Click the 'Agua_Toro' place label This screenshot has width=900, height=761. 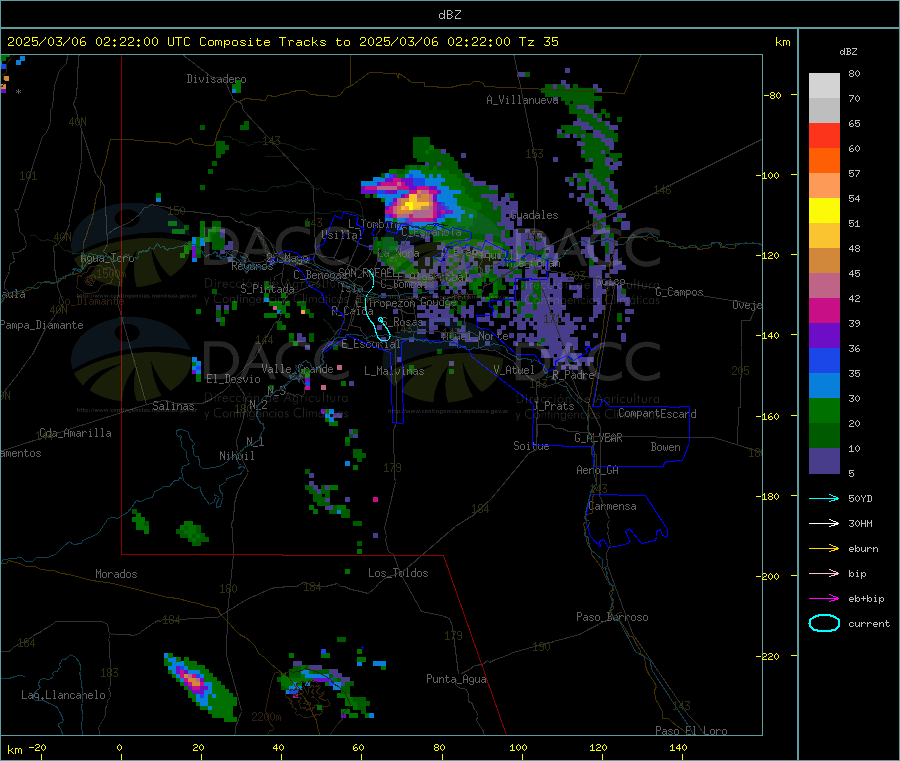tap(107, 258)
